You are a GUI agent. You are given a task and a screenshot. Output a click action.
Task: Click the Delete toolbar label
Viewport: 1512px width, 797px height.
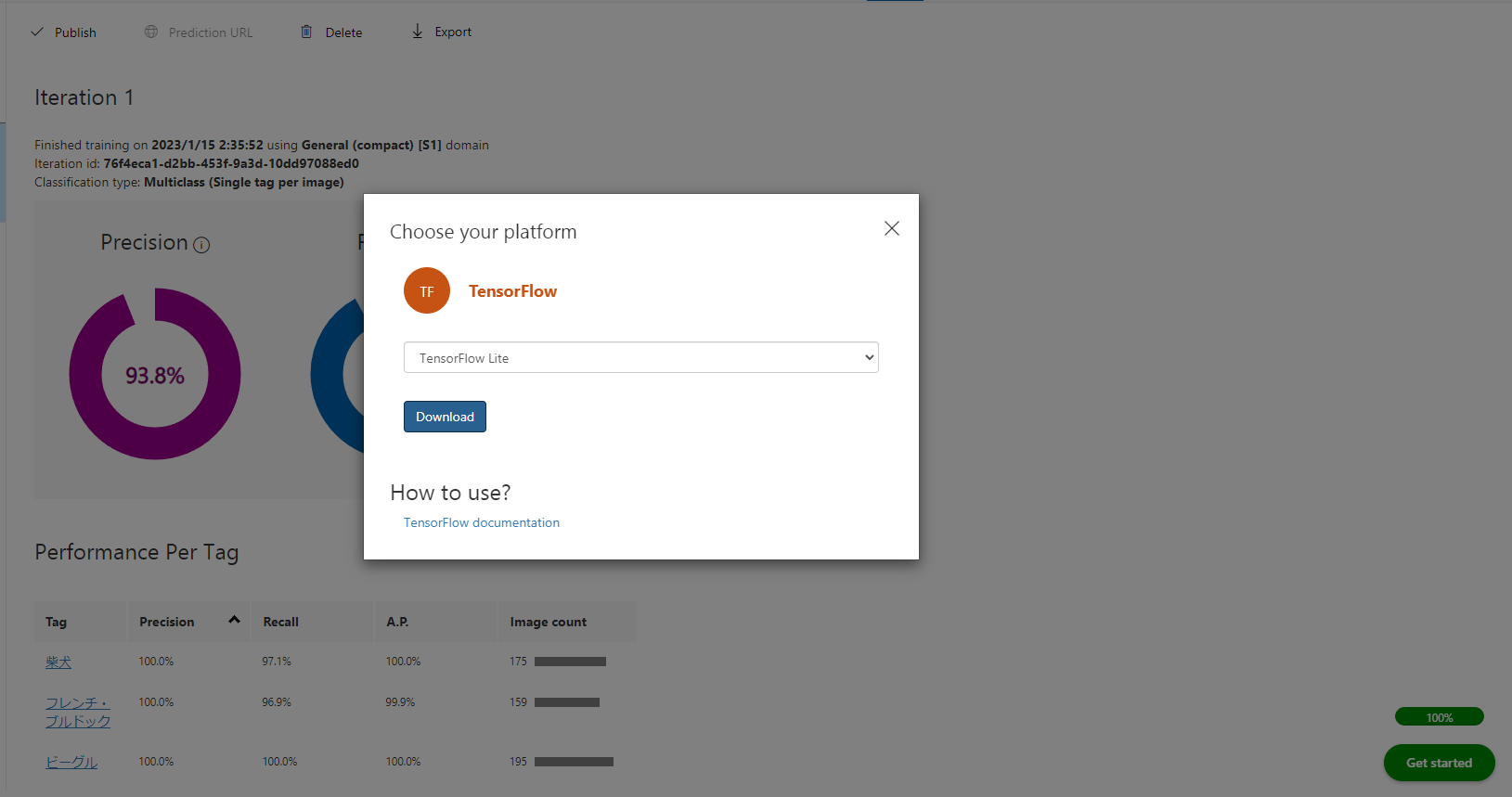tap(343, 32)
